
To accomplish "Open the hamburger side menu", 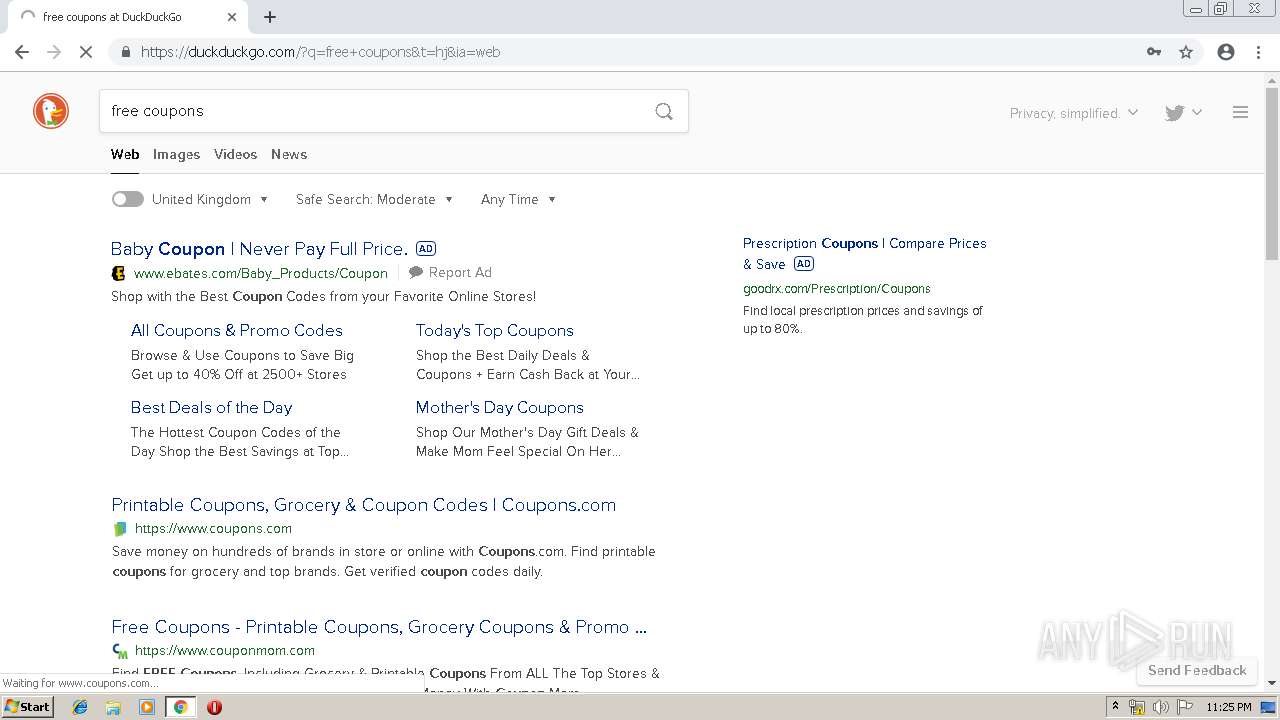I will (1240, 113).
